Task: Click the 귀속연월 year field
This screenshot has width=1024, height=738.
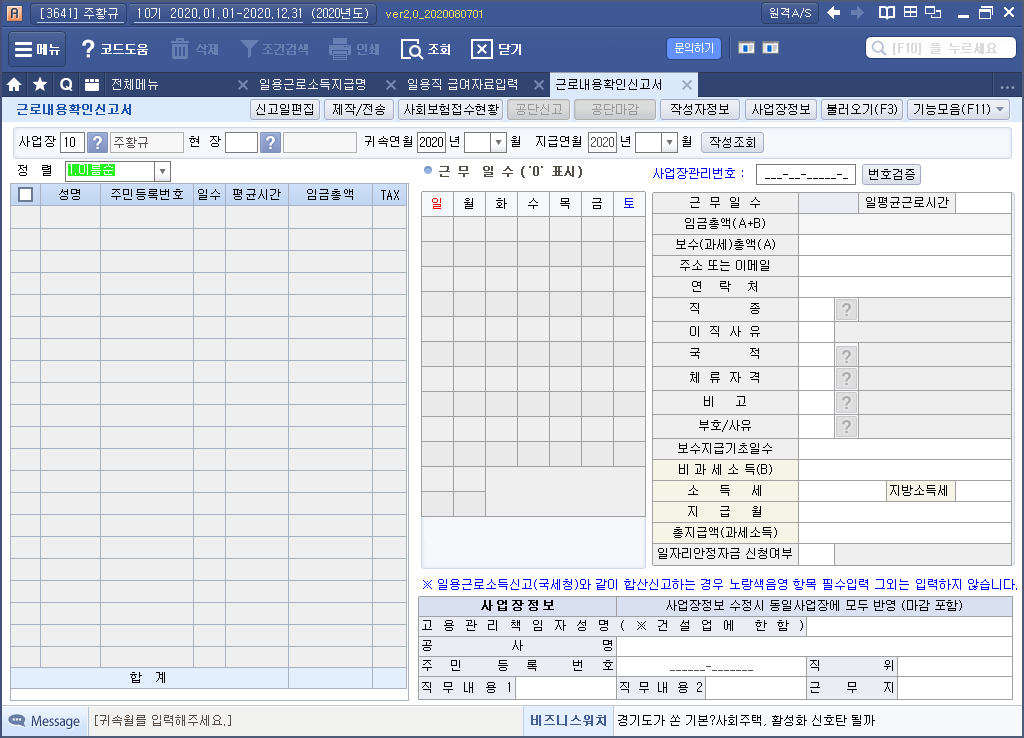Action: pyautogui.click(x=431, y=142)
